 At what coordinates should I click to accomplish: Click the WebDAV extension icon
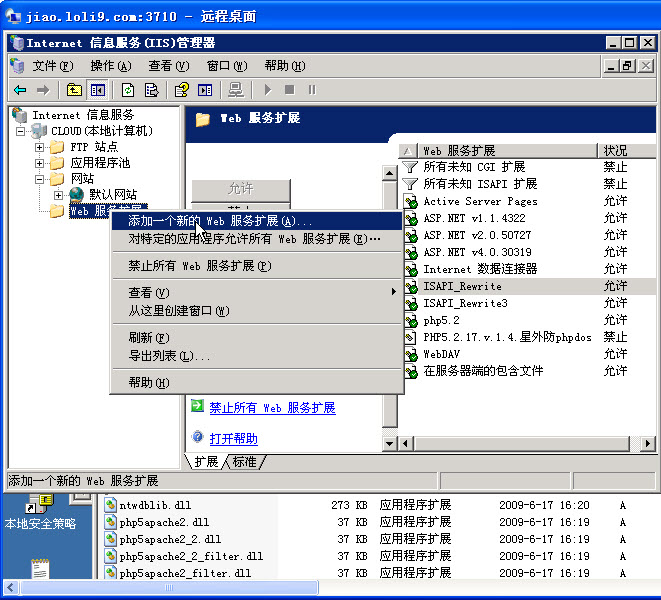410,354
